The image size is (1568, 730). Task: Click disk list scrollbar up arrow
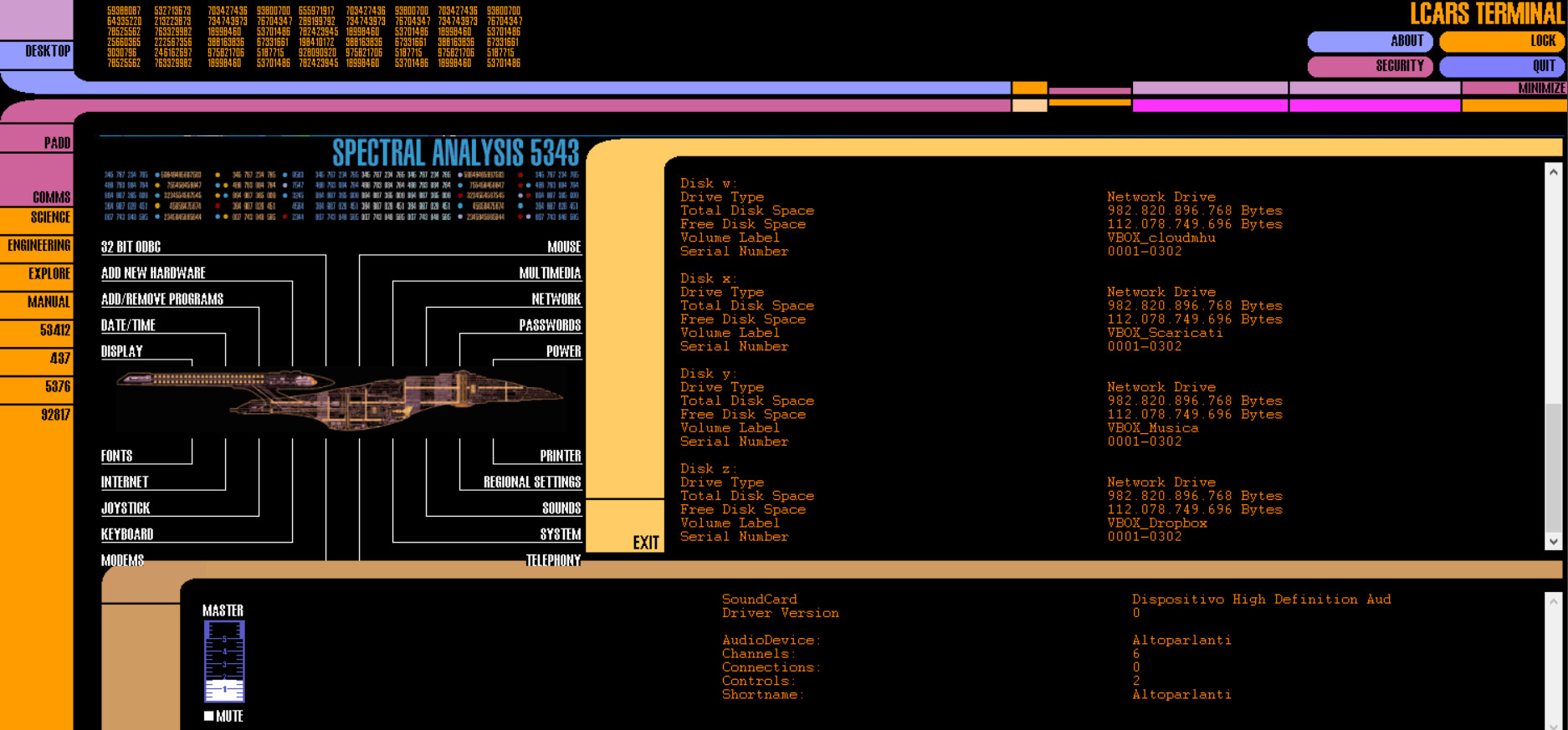pos(1553,171)
